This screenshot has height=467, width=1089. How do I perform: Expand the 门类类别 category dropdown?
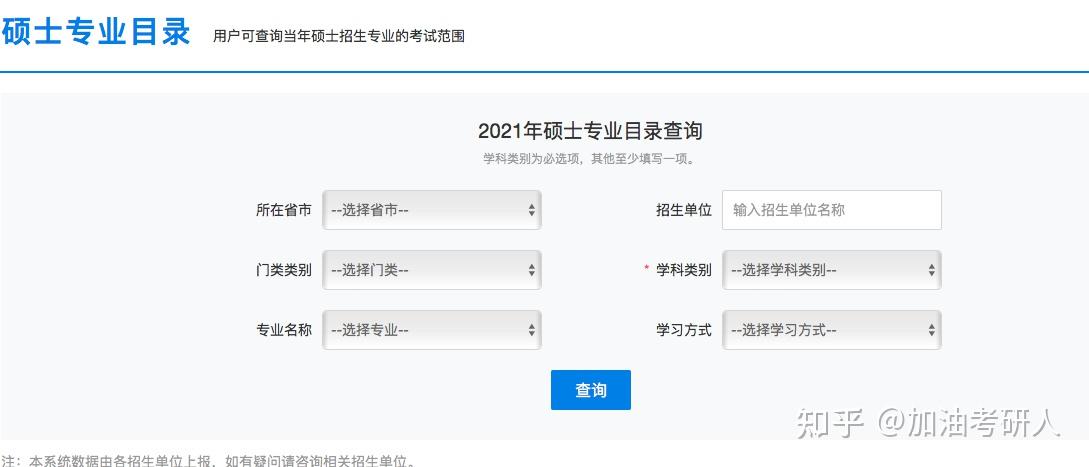[x=431, y=270]
